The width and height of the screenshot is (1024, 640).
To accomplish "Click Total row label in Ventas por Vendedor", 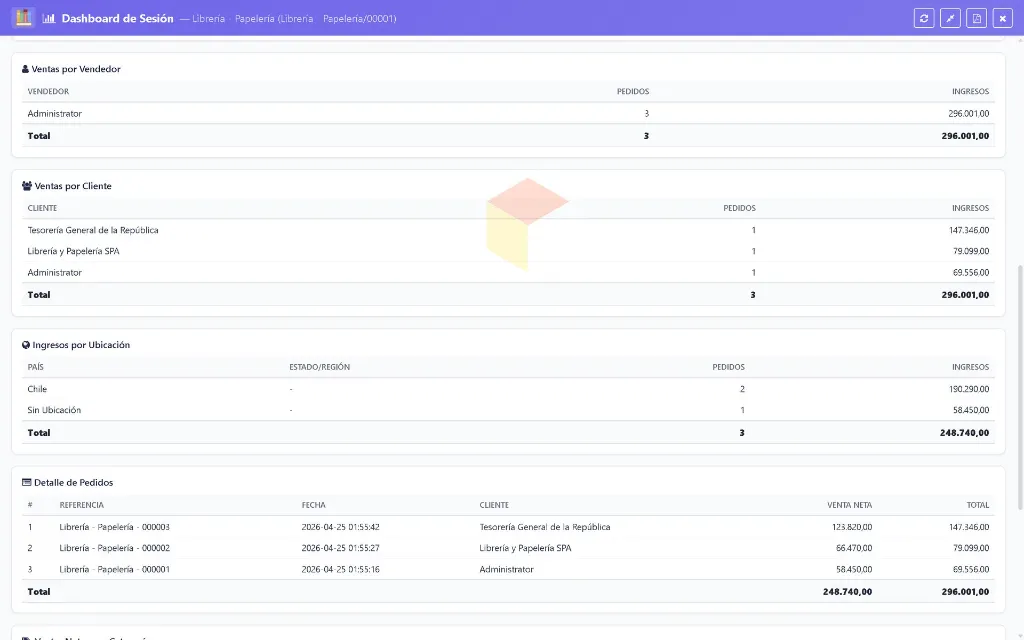I will coord(39,136).
